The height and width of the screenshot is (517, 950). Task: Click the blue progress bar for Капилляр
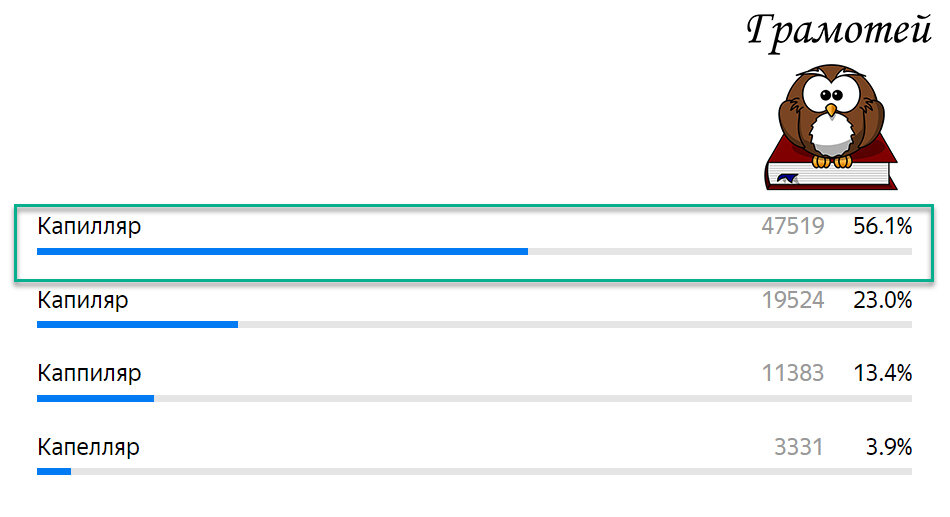[282, 252]
